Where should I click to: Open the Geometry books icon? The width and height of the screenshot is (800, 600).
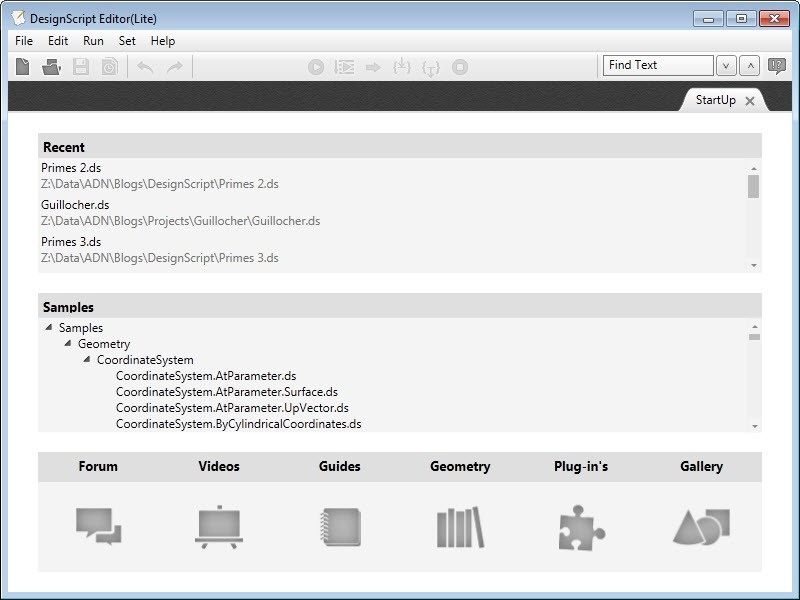point(460,526)
